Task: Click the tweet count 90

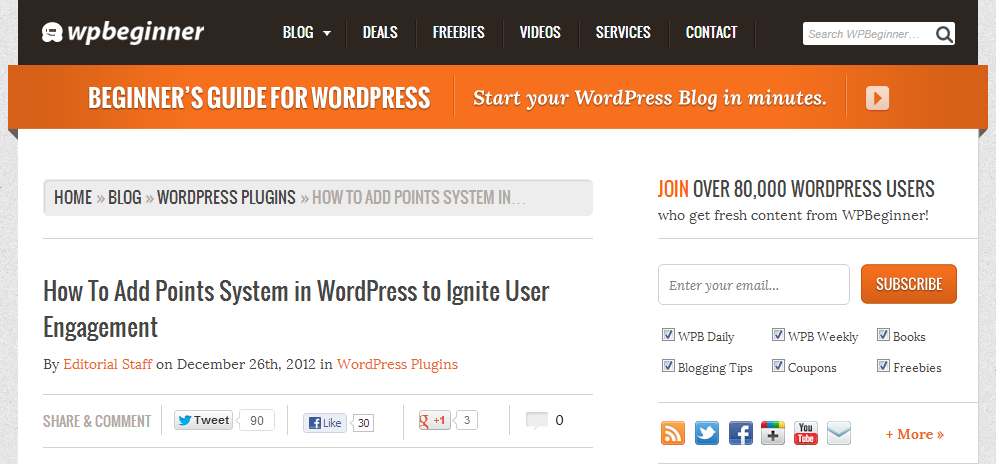Action: pos(257,420)
